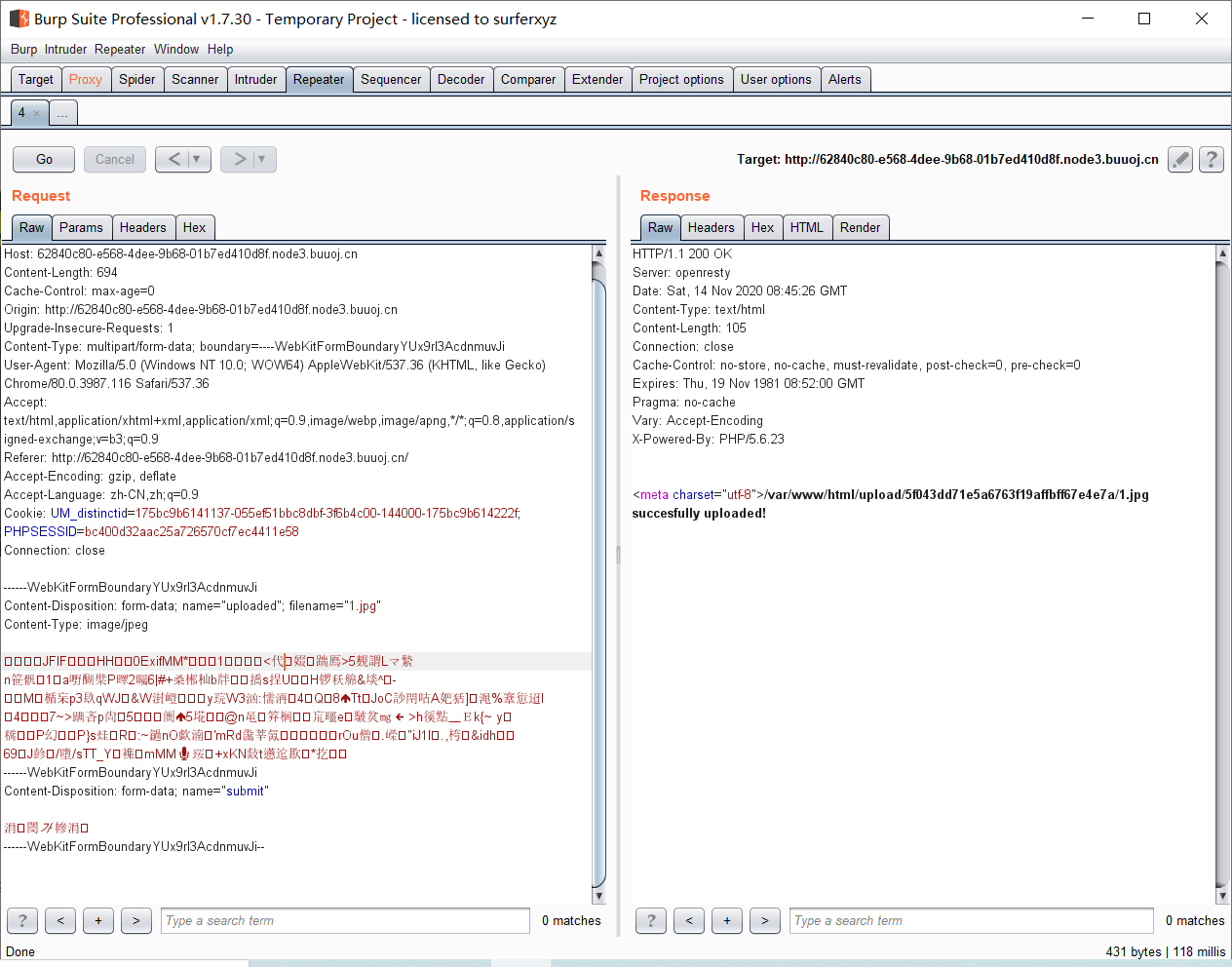This screenshot has width=1232, height=967.
Task: Click the 'succesfully uploaded!' response text
Action: (699, 514)
